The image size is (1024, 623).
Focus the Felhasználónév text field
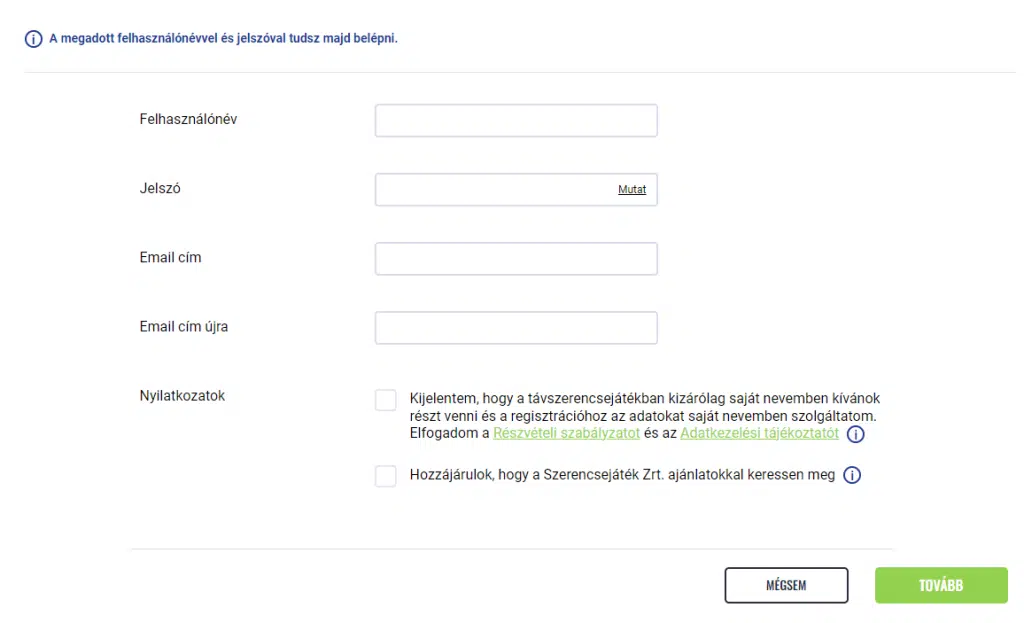point(516,120)
